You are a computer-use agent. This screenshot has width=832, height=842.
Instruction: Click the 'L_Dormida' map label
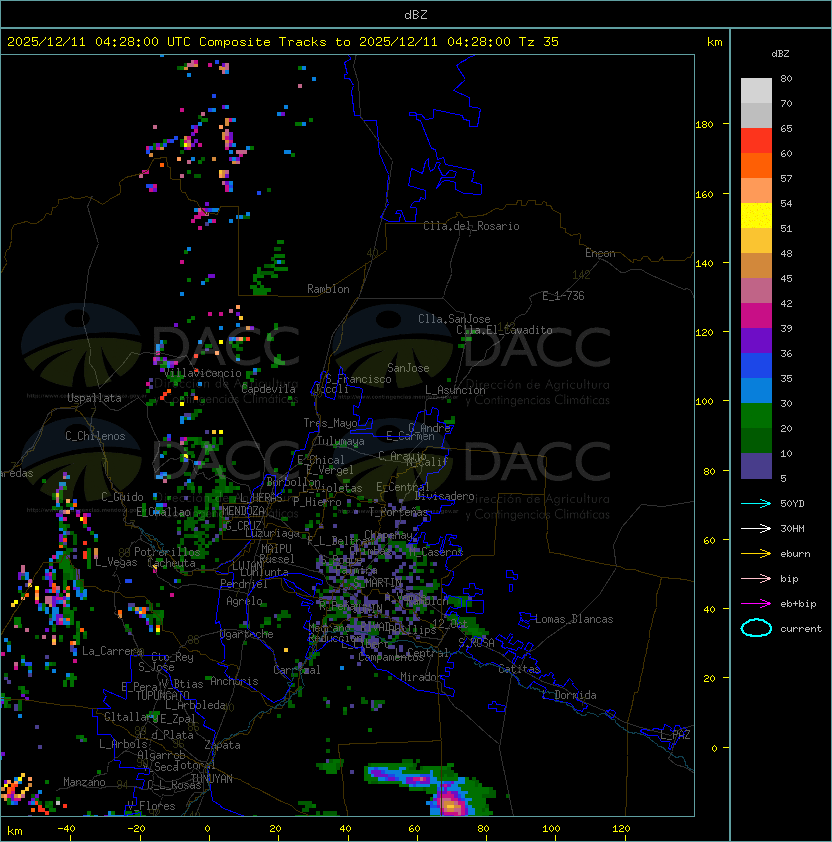tap(569, 695)
